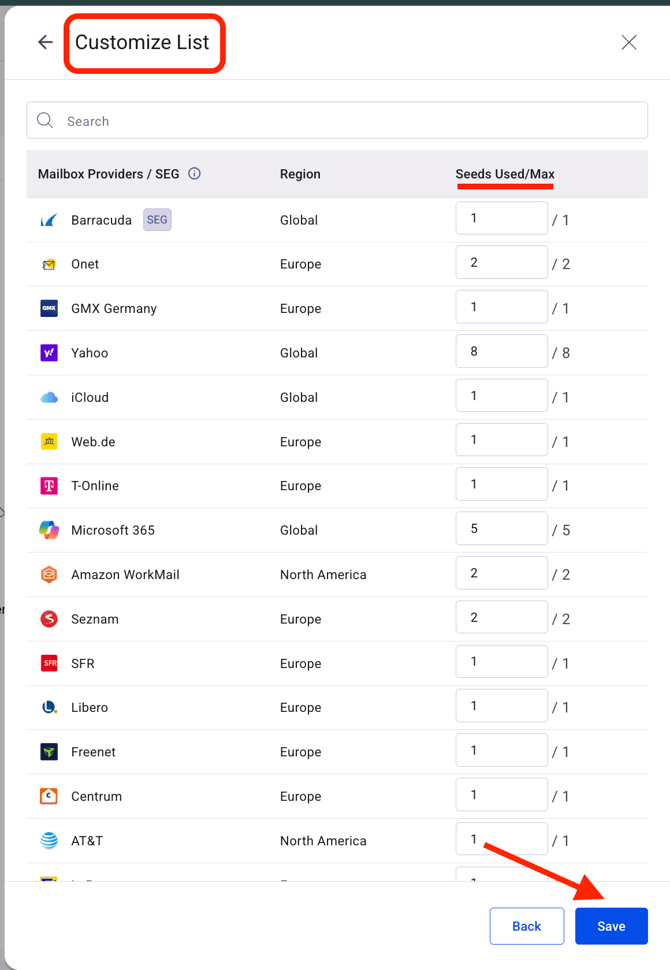Click the Barracuda provider logo

click(x=49, y=220)
